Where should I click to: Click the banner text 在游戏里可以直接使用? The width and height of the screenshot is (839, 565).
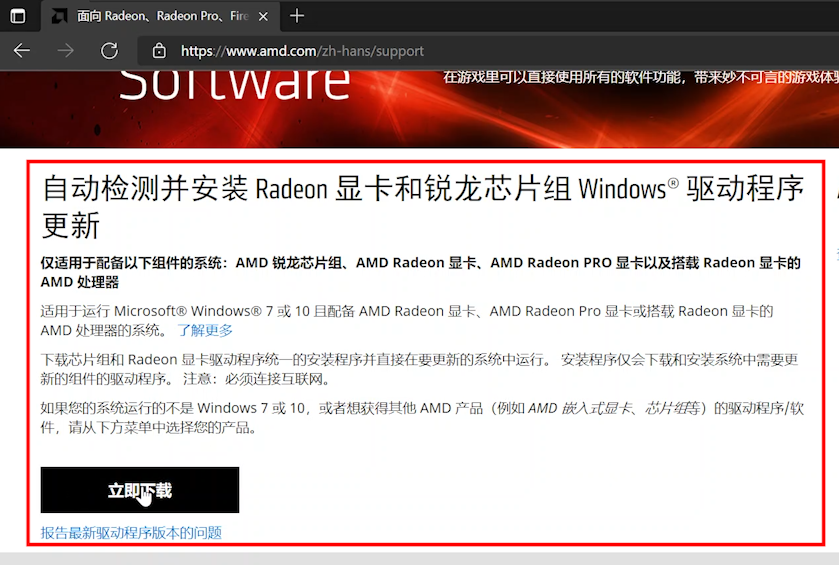tap(640, 77)
